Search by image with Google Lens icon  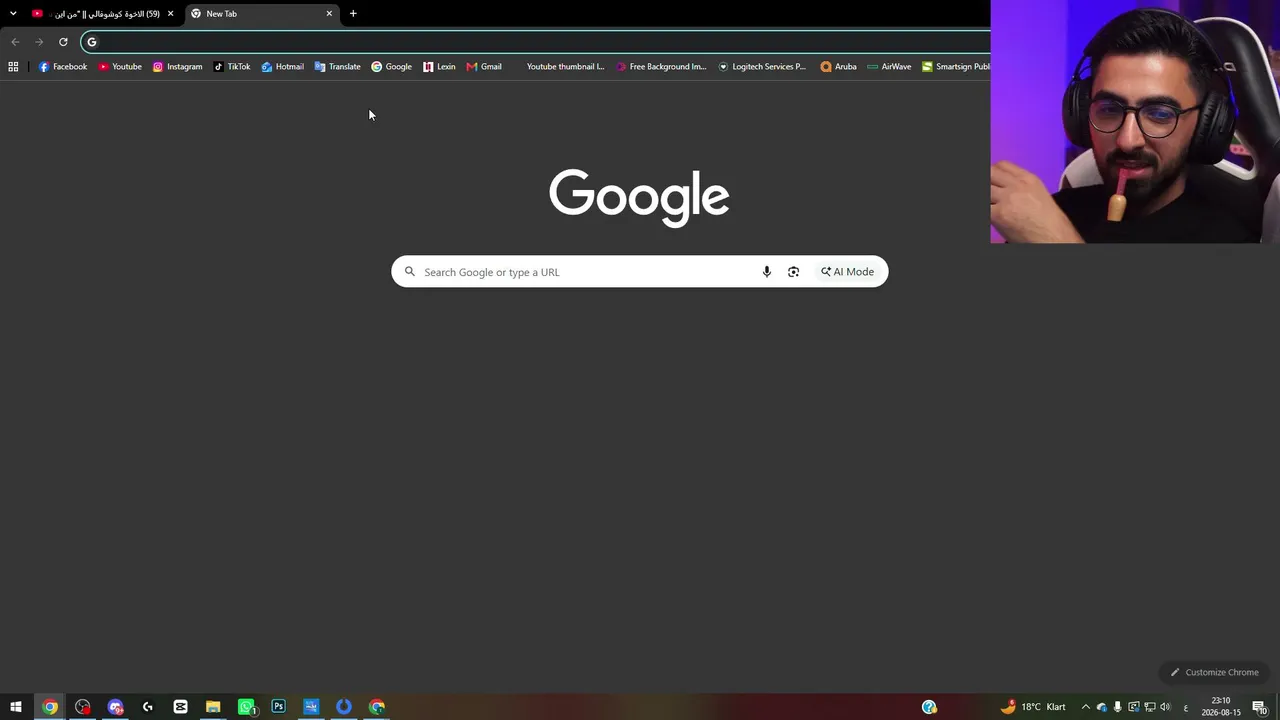click(794, 272)
